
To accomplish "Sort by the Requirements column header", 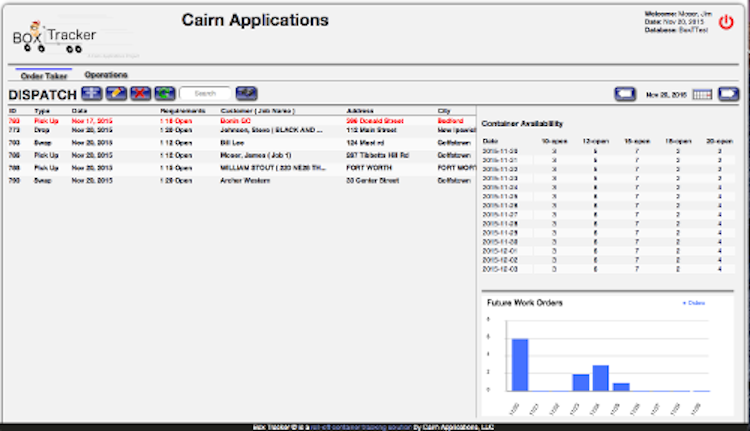I will [x=183, y=111].
